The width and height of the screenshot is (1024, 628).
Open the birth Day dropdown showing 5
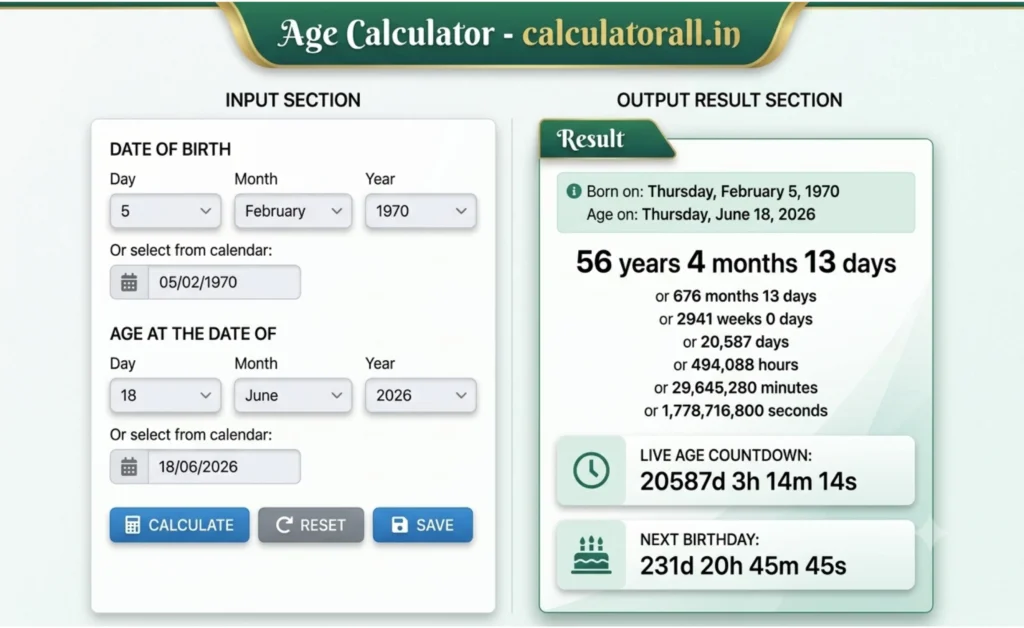(x=165, y=211)
